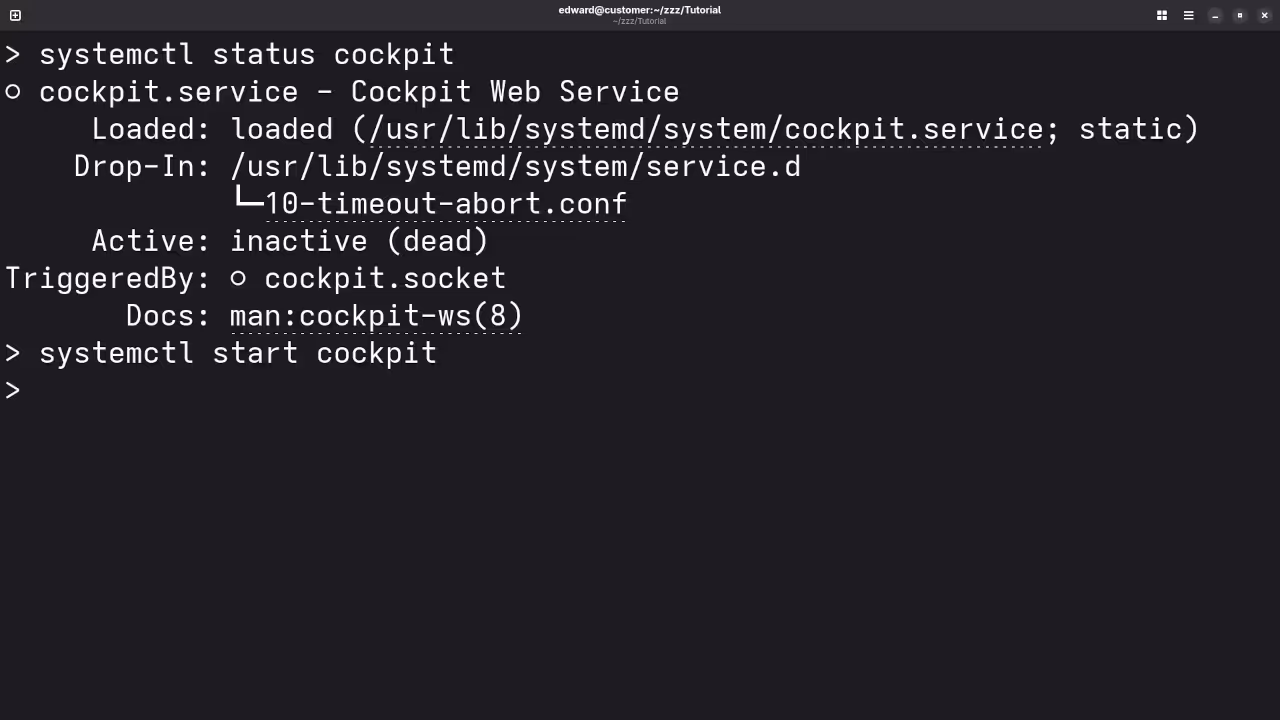Open the man:cockpit-ws(8) docs link
1280x720 pixels.
376,316
